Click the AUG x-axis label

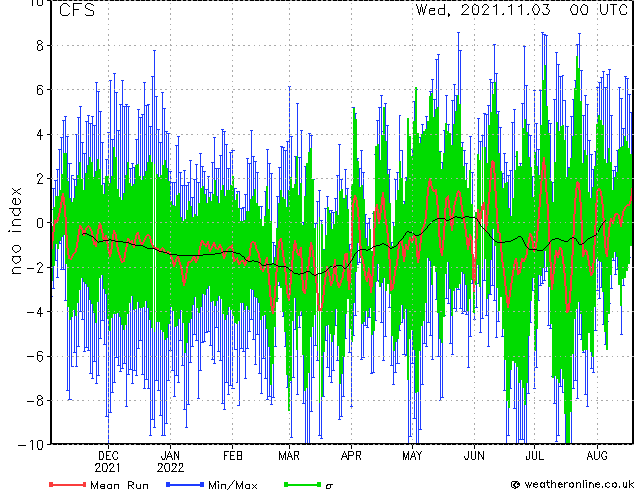597,456
